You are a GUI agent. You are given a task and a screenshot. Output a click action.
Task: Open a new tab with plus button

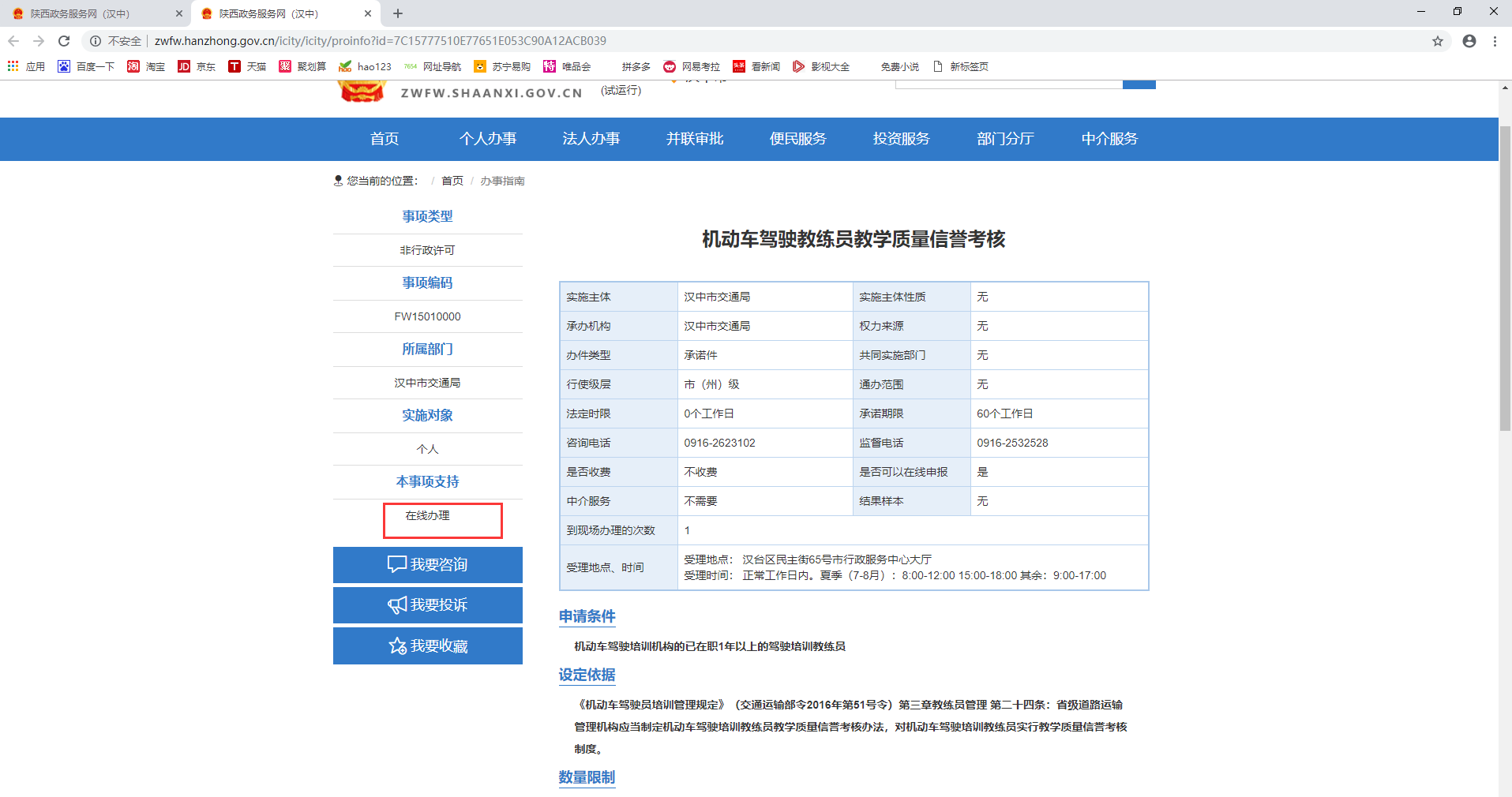coord(398,13)
